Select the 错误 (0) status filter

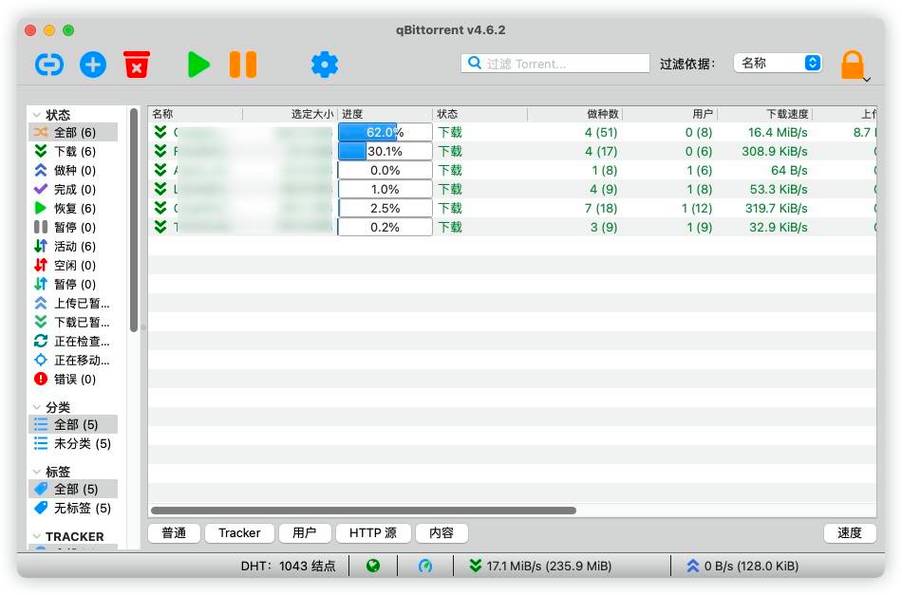(74, 379)
